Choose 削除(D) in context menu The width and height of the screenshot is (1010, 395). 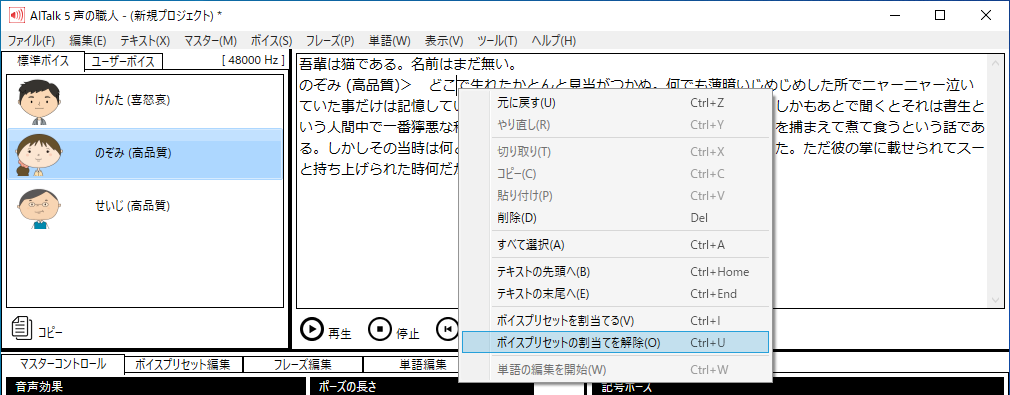[x=615, y=218]
